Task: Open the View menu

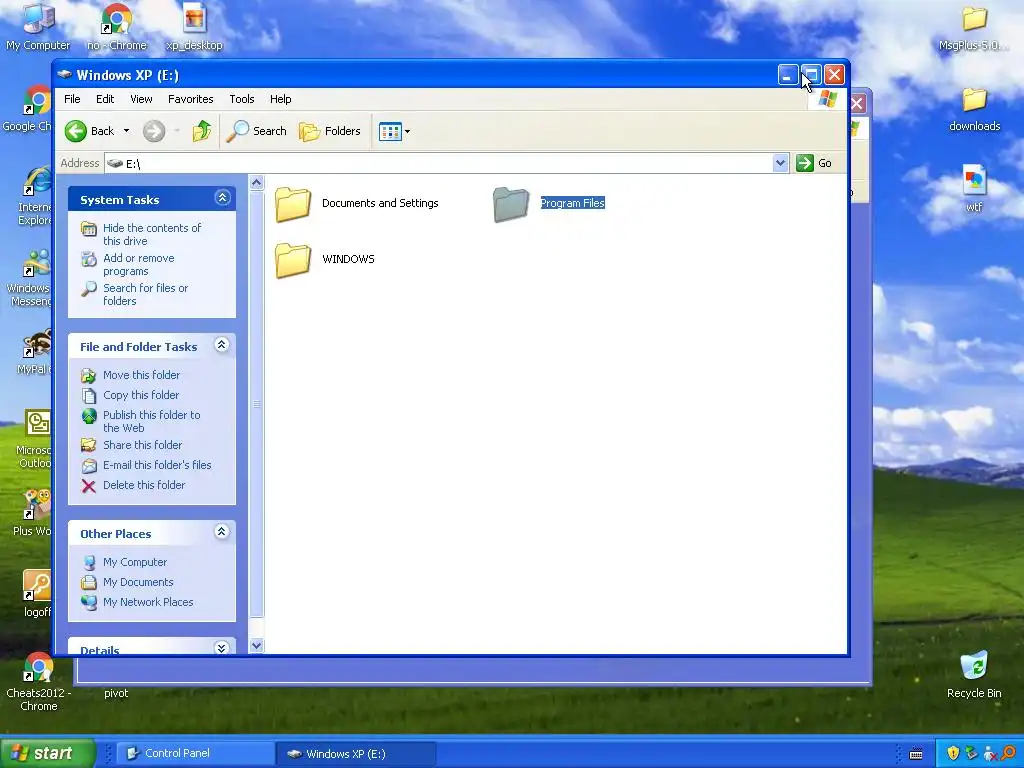Action: pyautogui.click(x=141, y=99)
